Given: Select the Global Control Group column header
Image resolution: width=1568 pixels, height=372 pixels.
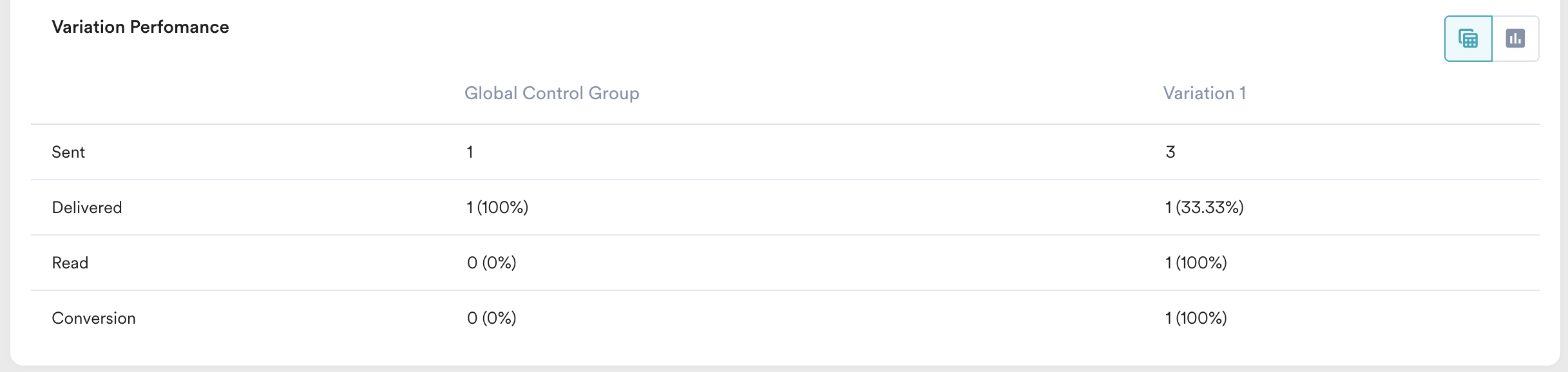Looking at the screenshot, I should pyautogui.click(x=553, y=93).
